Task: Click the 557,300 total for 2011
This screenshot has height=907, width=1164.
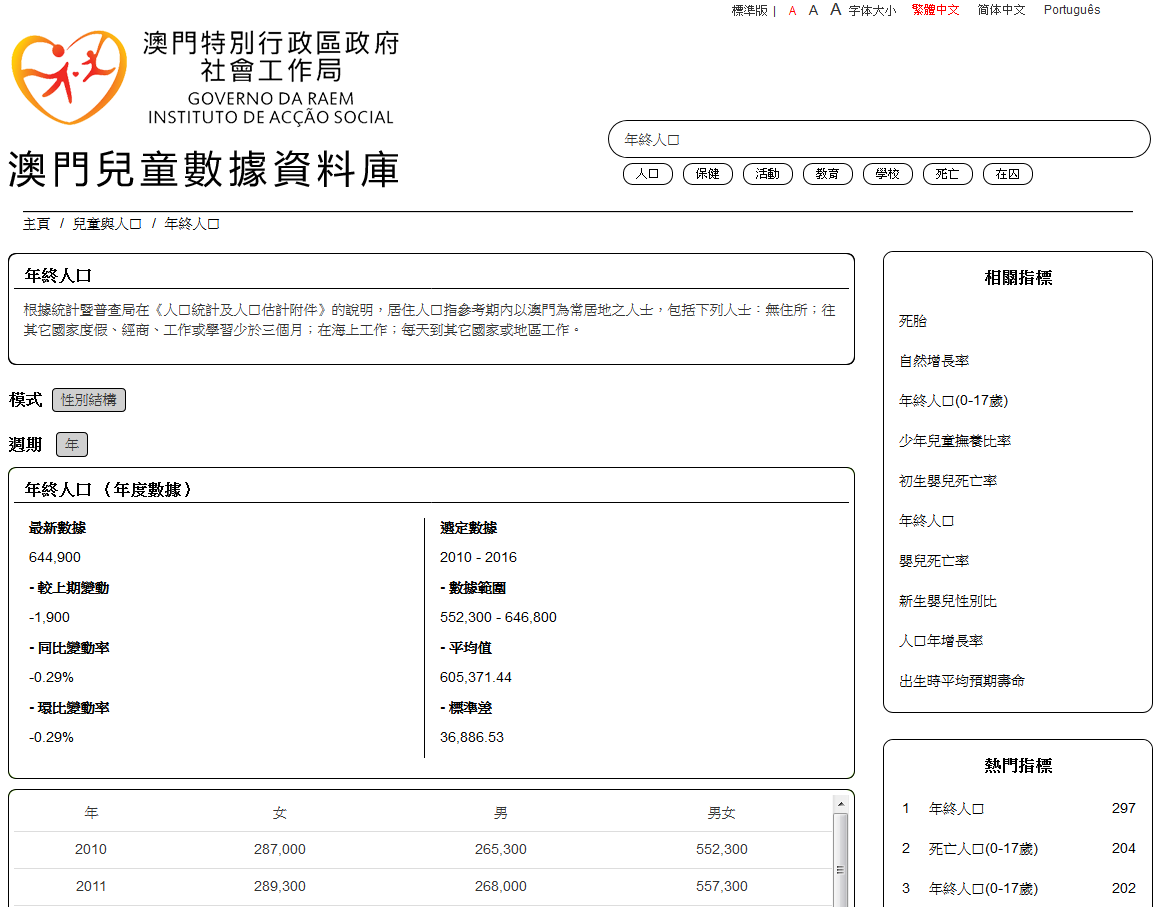Action: (721, 886)
